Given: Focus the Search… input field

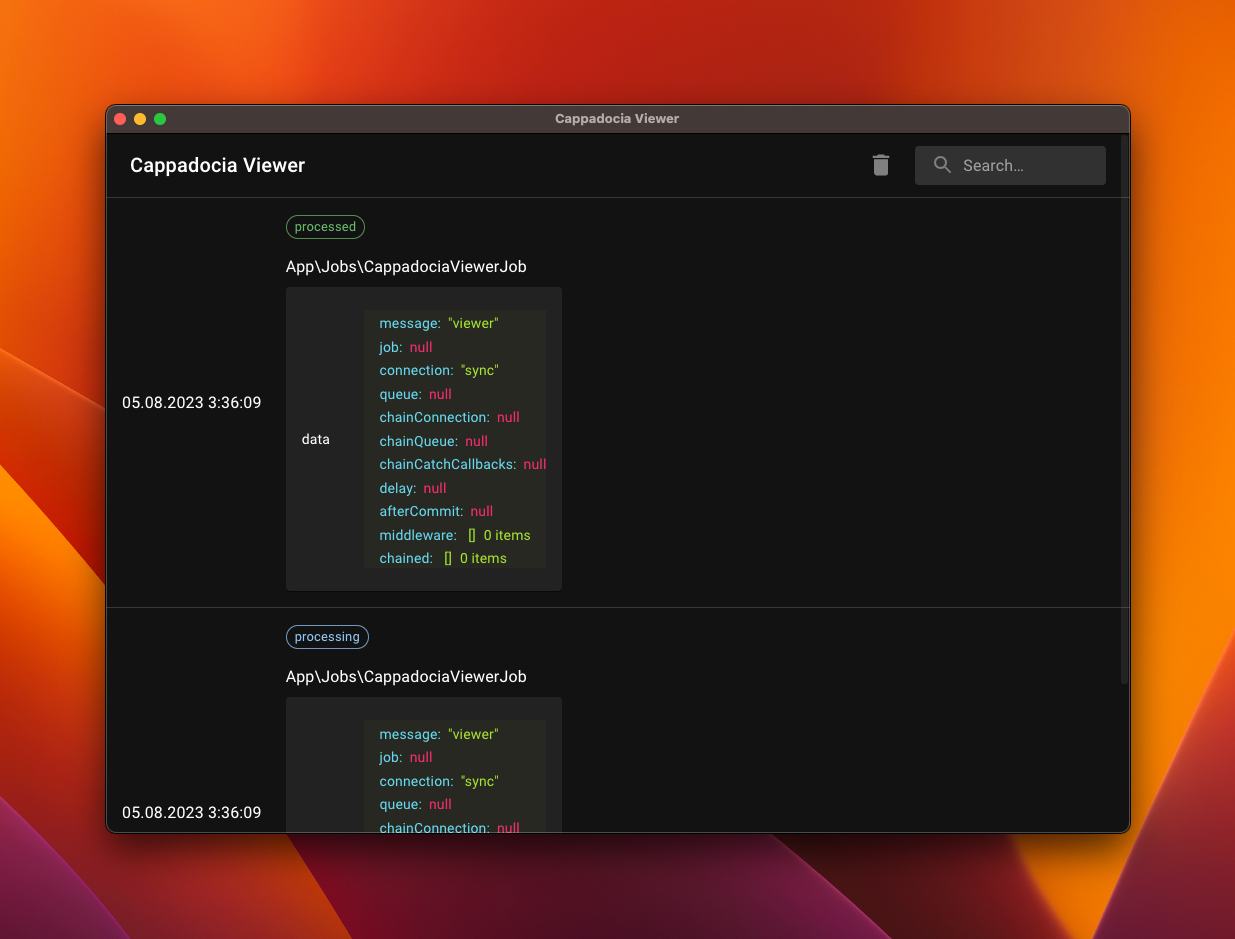Looking at the screenshot, I should tap(1010, 166).
